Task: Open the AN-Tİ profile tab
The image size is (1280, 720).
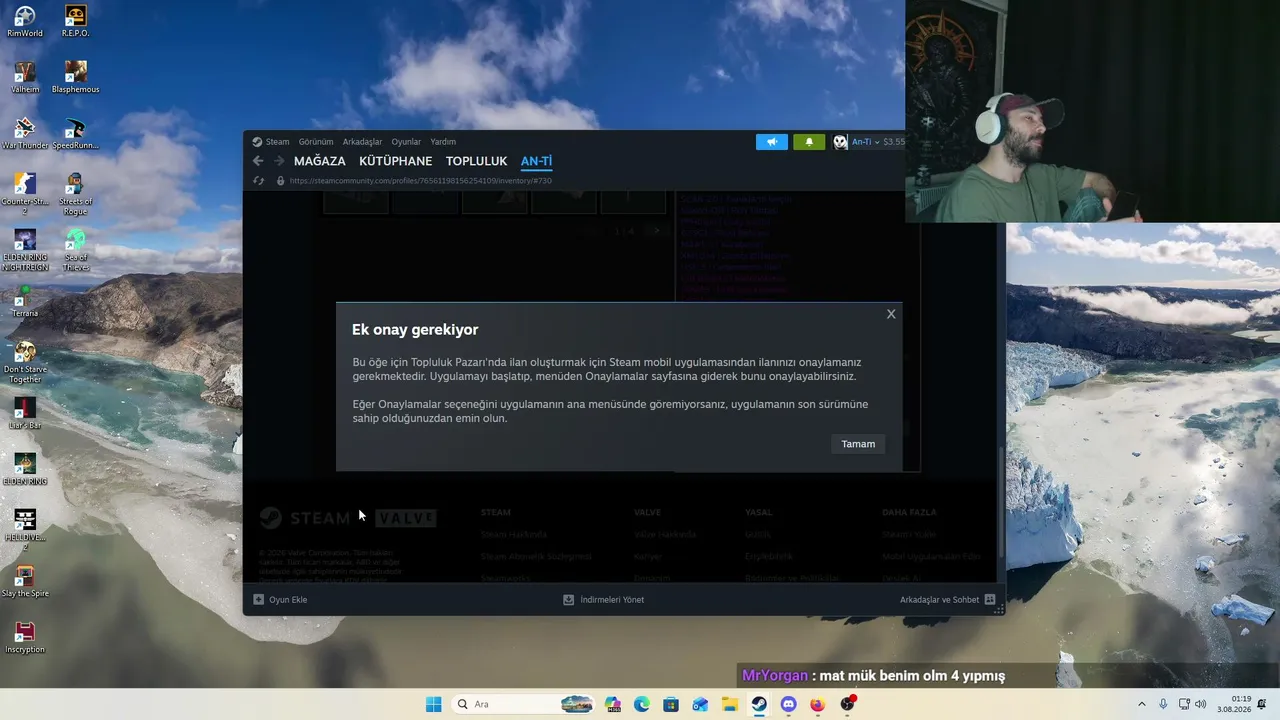Action: click(x=537, y=161)
